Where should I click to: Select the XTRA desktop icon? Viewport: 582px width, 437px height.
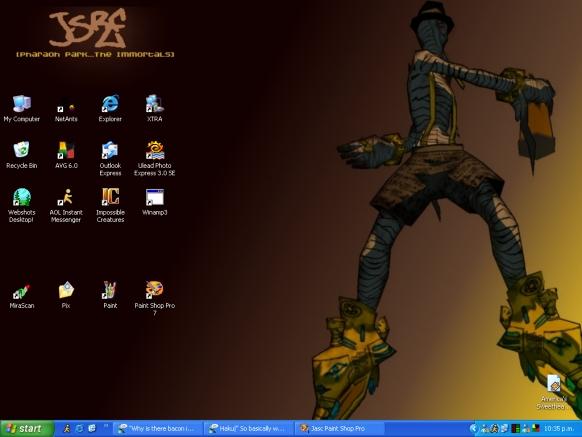coord(154,108)
